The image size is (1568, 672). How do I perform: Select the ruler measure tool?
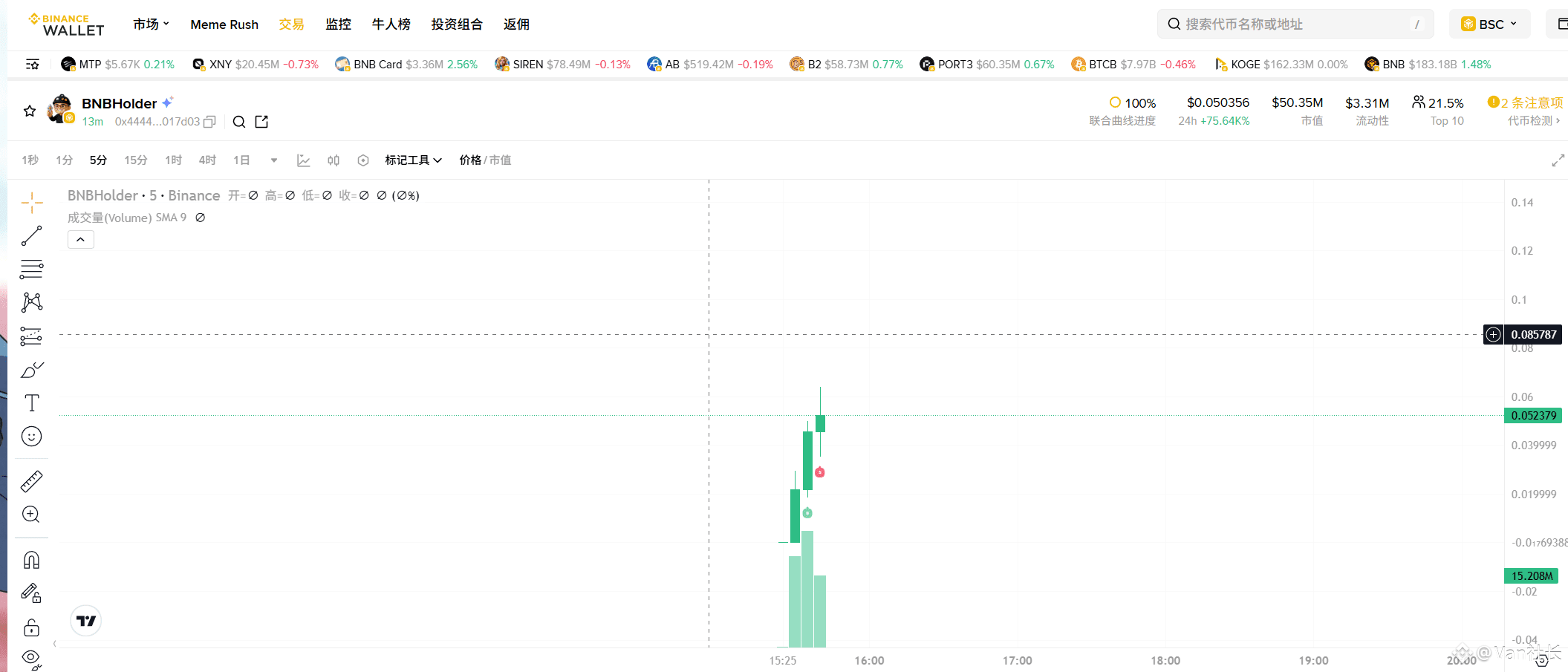click(31, 482)
